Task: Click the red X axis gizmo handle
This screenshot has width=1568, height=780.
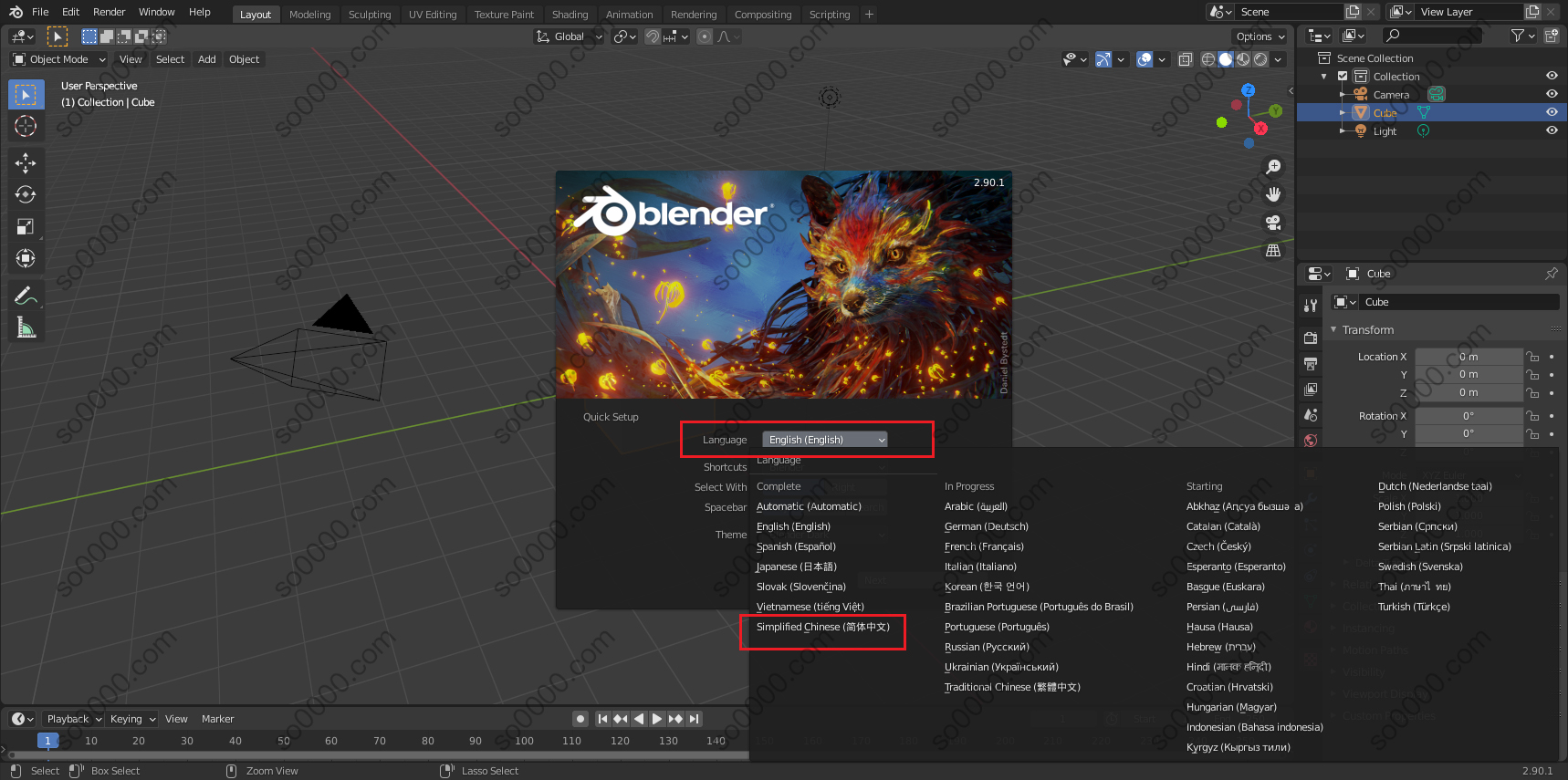Action: (x=1260, y=129)
